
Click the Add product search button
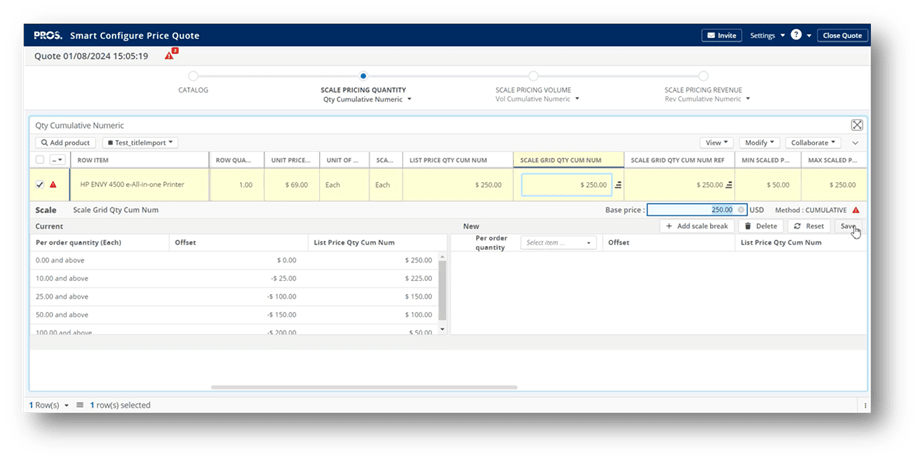pos(66,142)
